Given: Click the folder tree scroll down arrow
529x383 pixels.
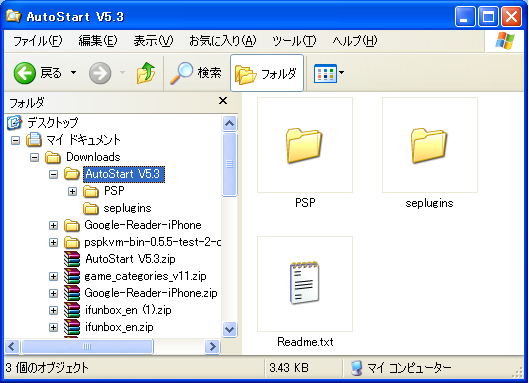Looking at the screenshot, I should 230,329.
